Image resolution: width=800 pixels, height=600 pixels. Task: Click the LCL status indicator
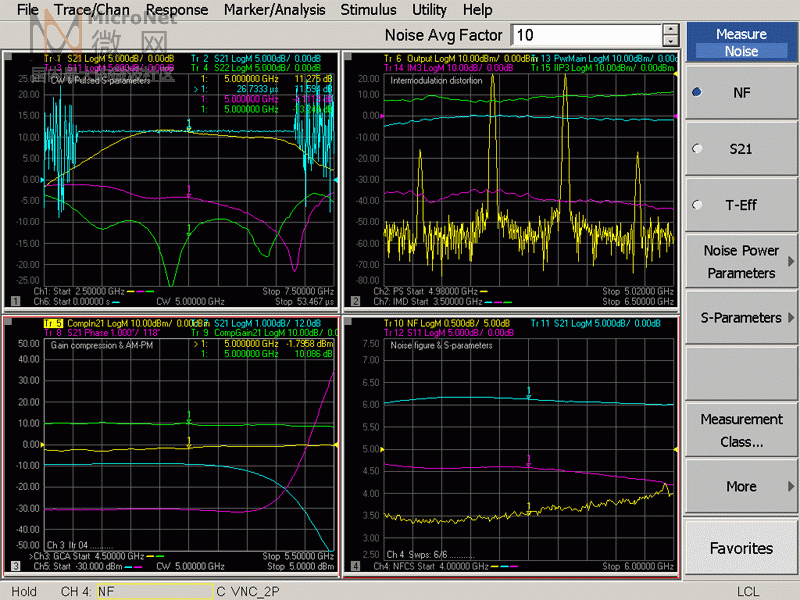748,591
